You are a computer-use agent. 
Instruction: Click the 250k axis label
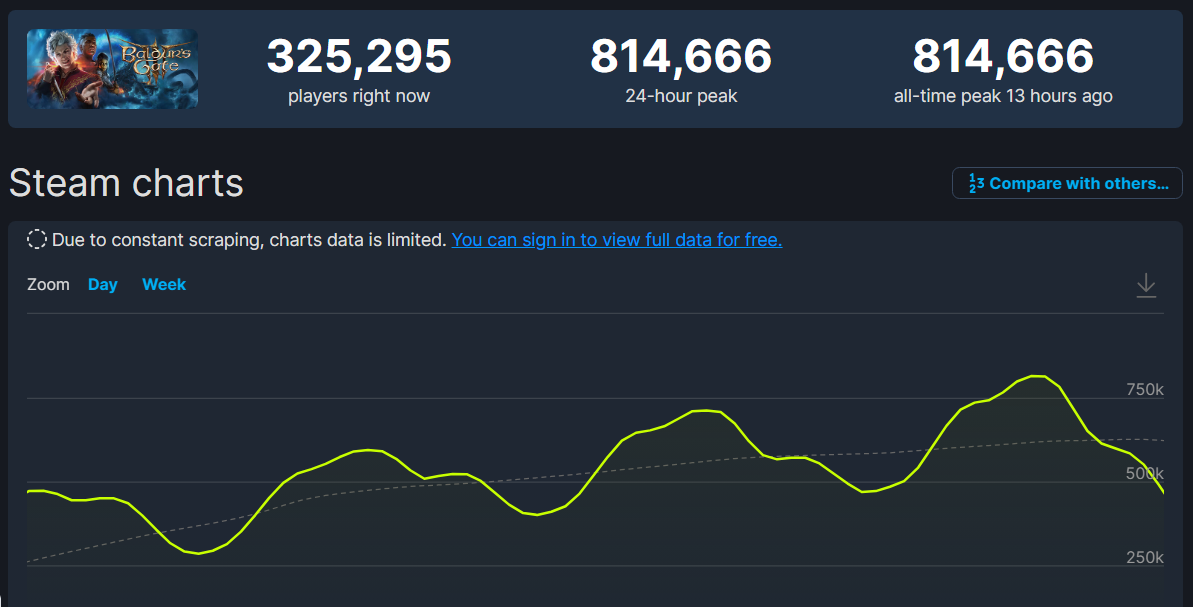click(x=1145, y=558)
